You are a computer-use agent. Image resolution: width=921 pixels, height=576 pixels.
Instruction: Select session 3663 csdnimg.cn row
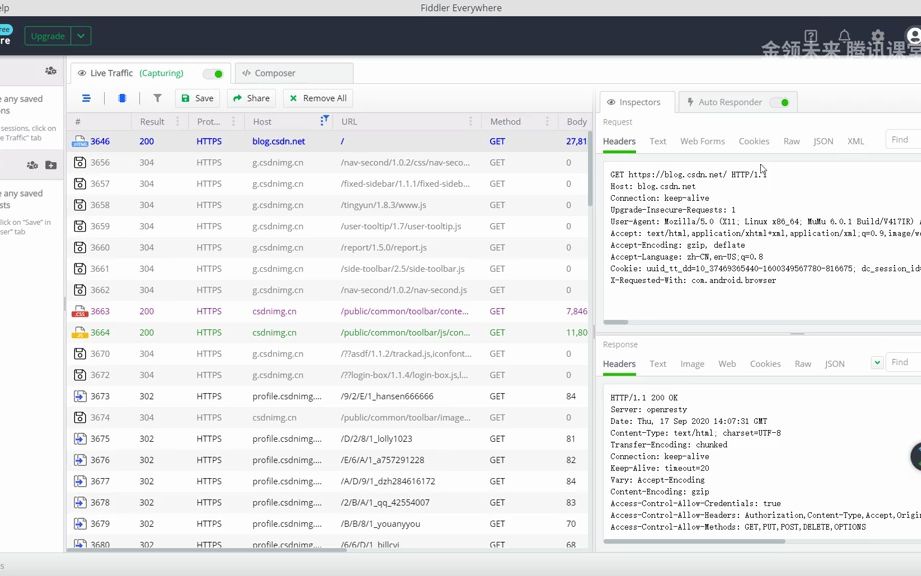tap(329, 311)
